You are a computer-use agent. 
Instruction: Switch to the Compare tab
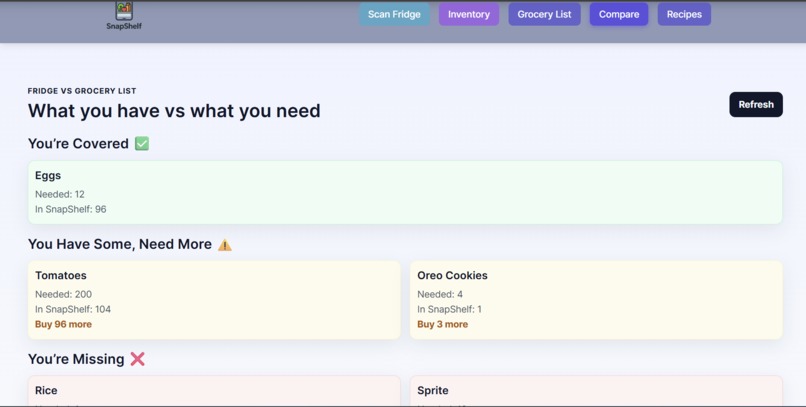(619, 14)
